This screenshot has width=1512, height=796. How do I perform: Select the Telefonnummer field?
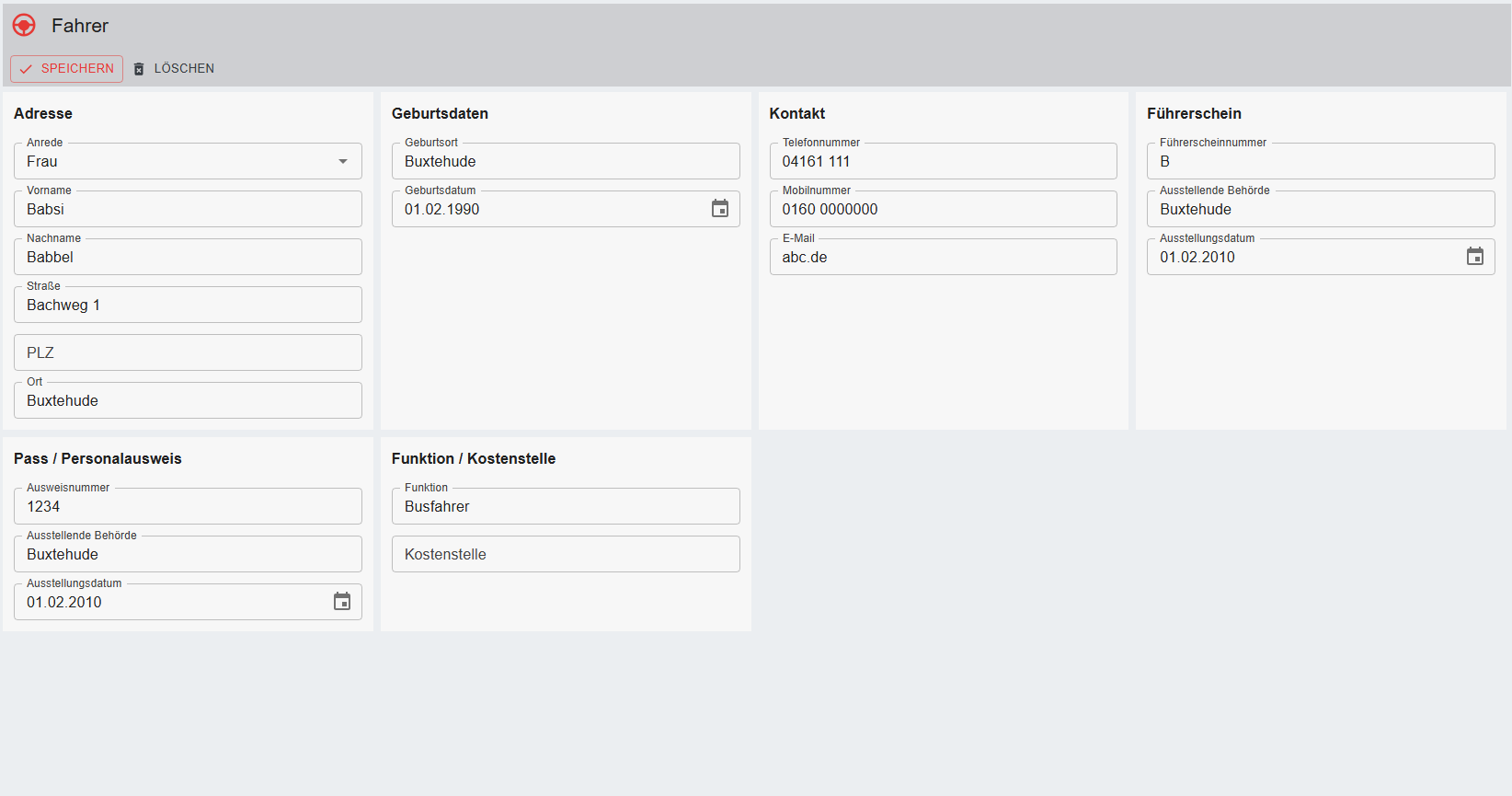point(943,162)
